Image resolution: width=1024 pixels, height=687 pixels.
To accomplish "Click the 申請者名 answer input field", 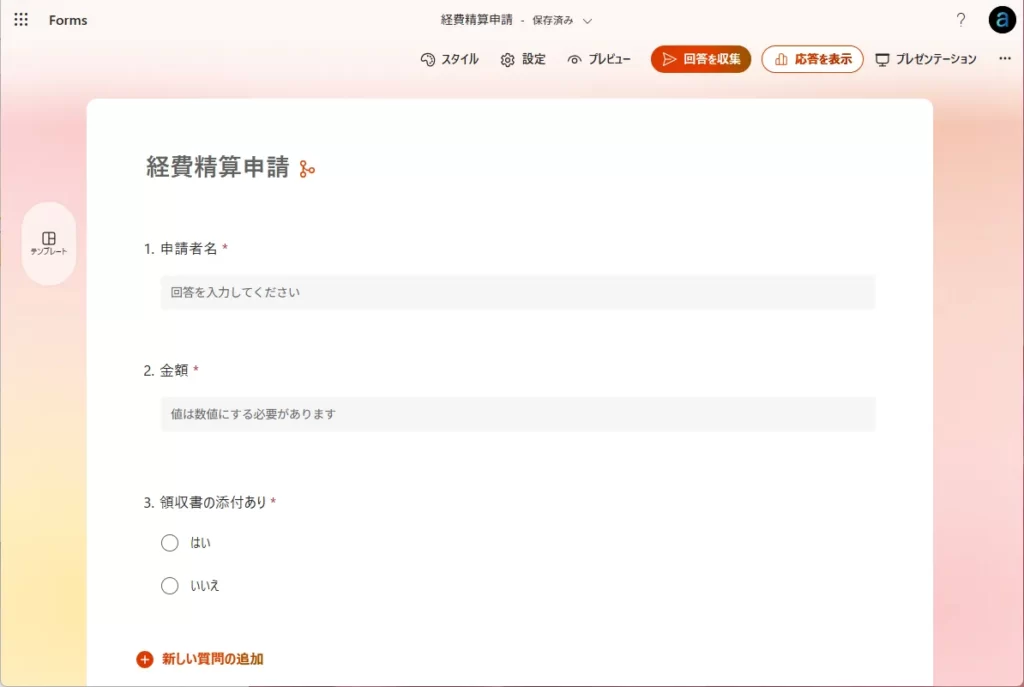I will coord(517,292).
